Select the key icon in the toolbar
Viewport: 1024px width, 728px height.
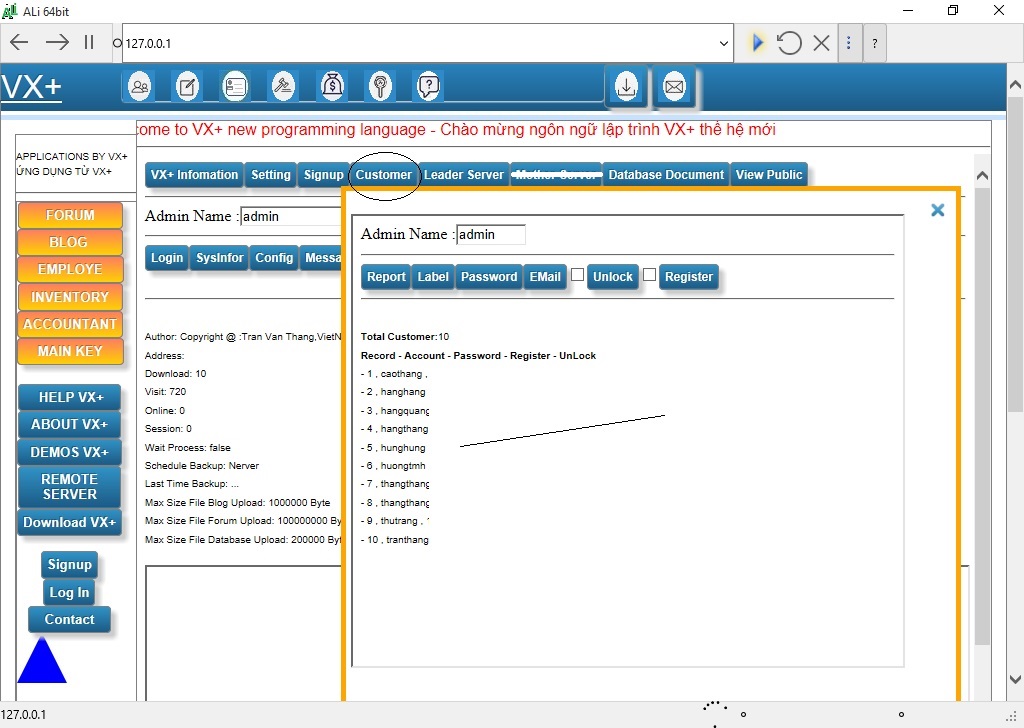click(380, 86)
